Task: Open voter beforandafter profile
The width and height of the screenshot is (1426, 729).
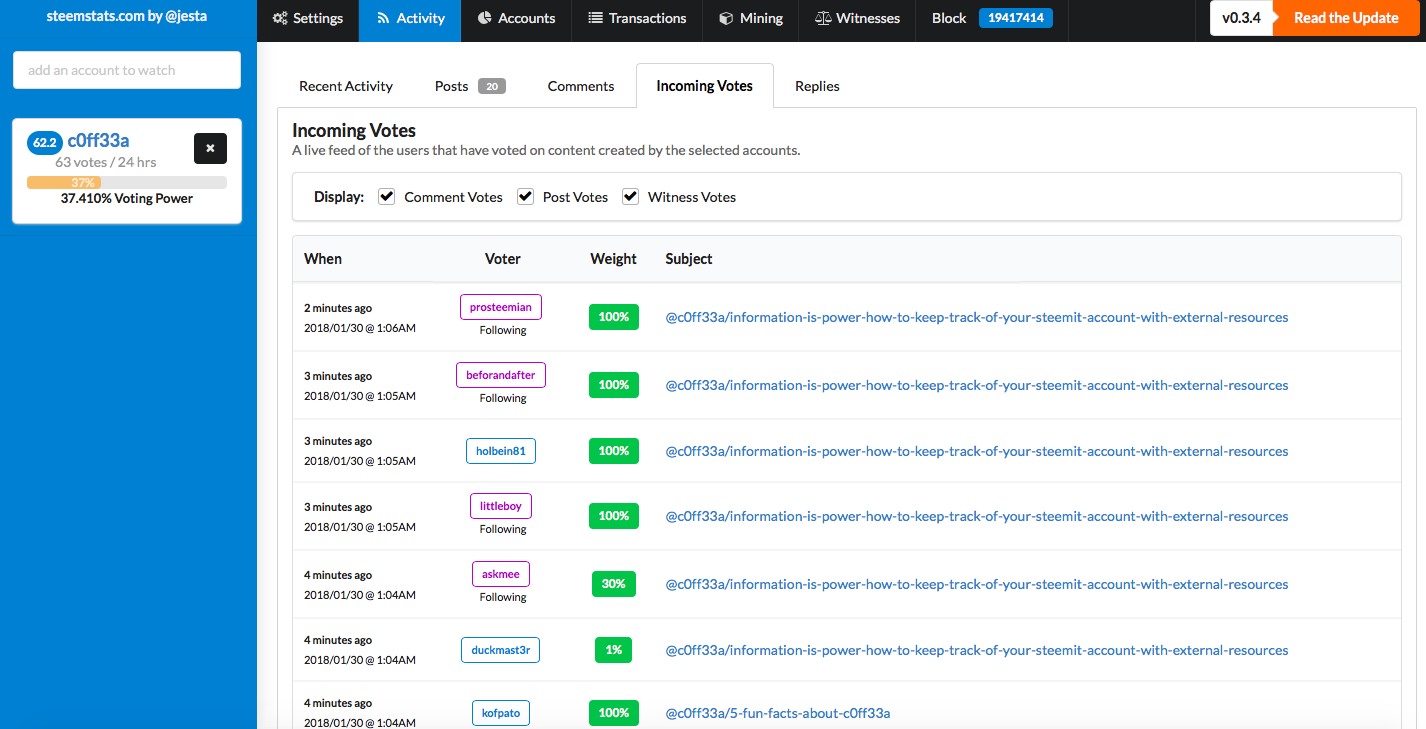Action: tap(501, 375)
